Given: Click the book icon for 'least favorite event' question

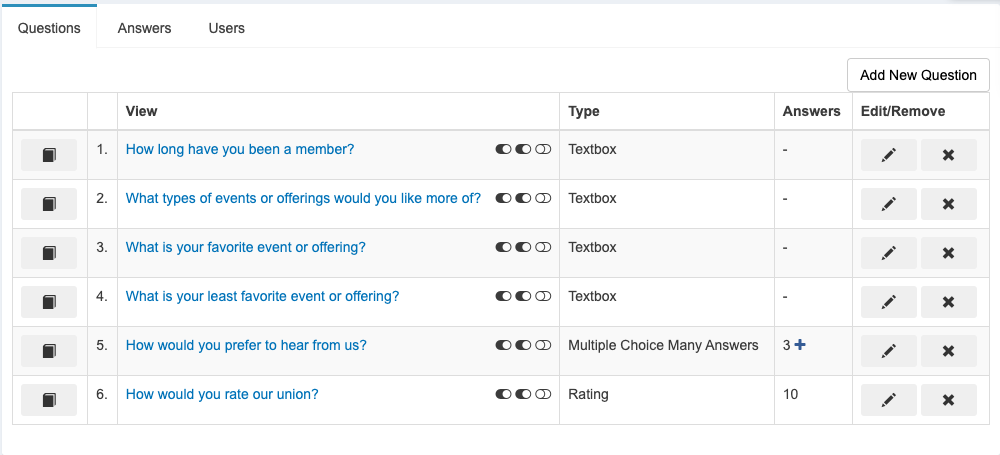Looking at the screenshot, I should 49,302.
